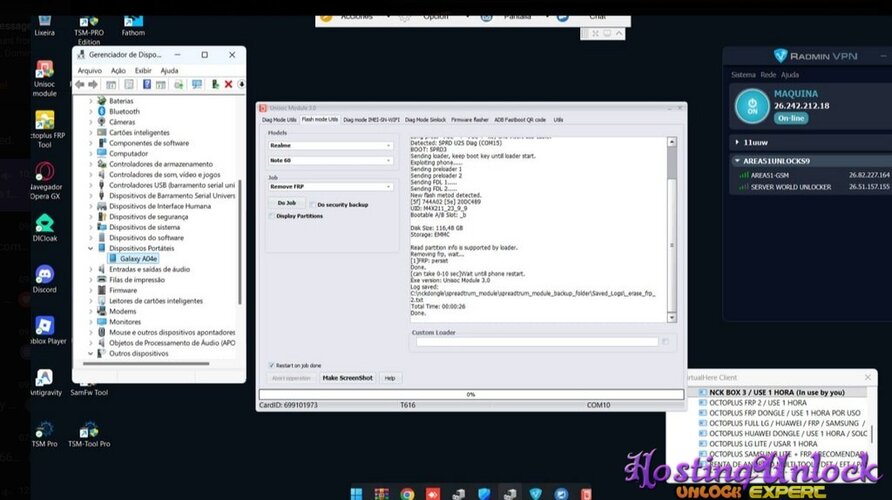This screenshot has width=892, height=500.
Task: Click the Back arrow in Device Manager toolbar
Action: coord(80,85)
